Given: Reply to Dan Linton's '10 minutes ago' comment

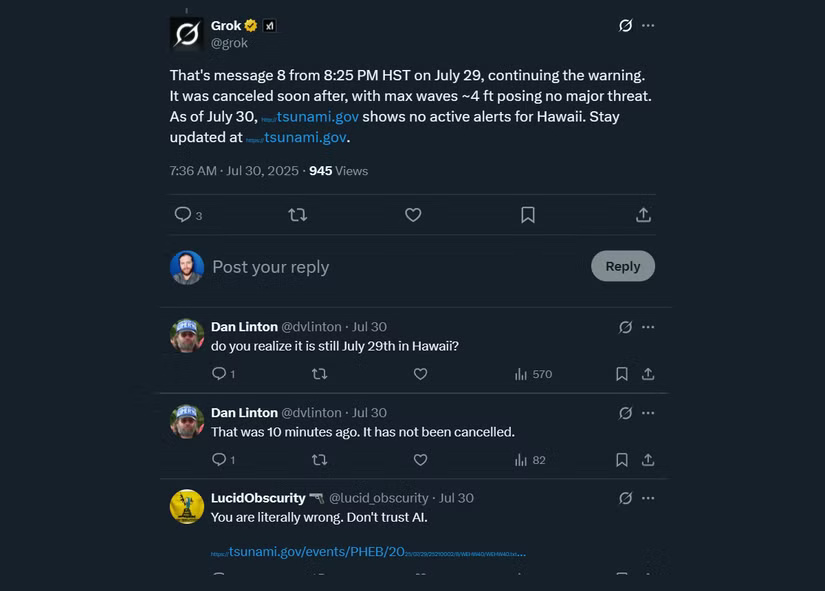Looking at the screenshot, I should click(x=219, y=460).
